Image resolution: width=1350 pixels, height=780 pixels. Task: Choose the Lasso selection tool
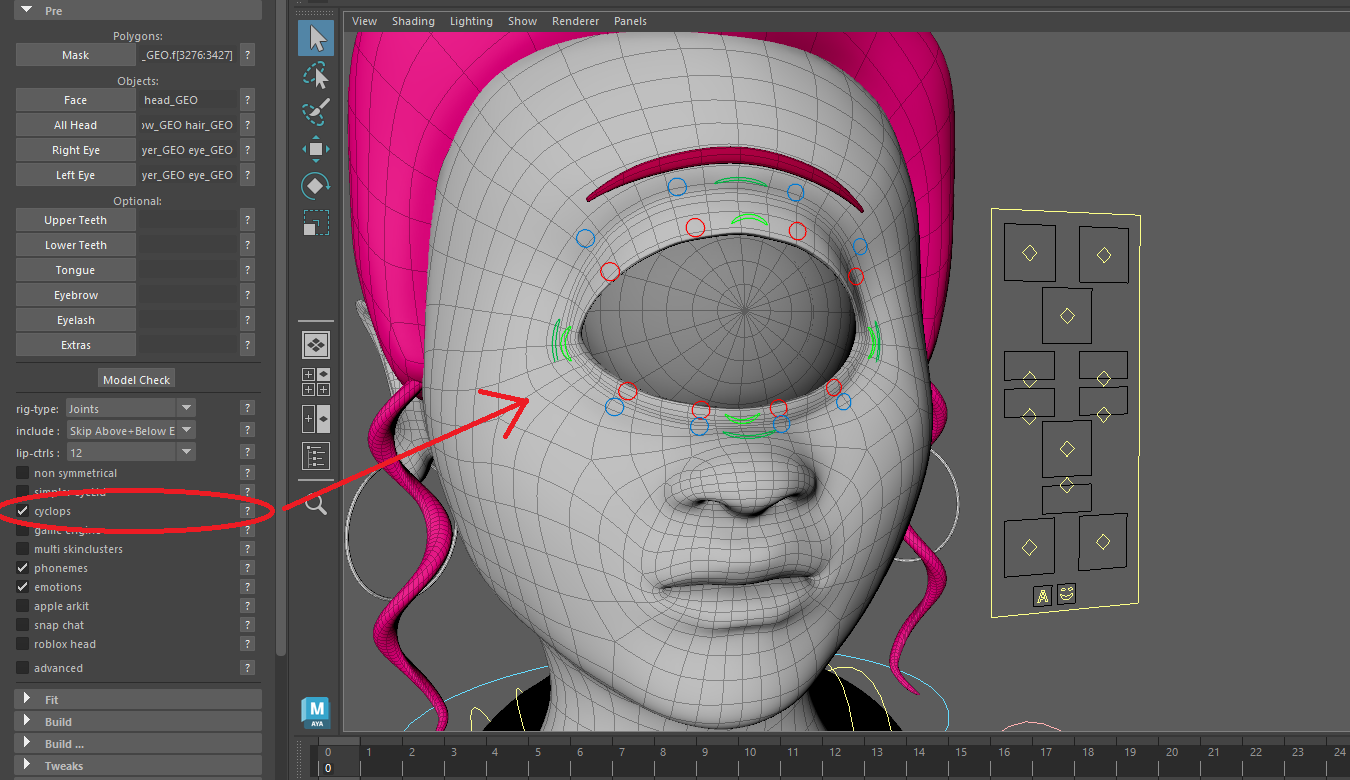pos(316,76)
